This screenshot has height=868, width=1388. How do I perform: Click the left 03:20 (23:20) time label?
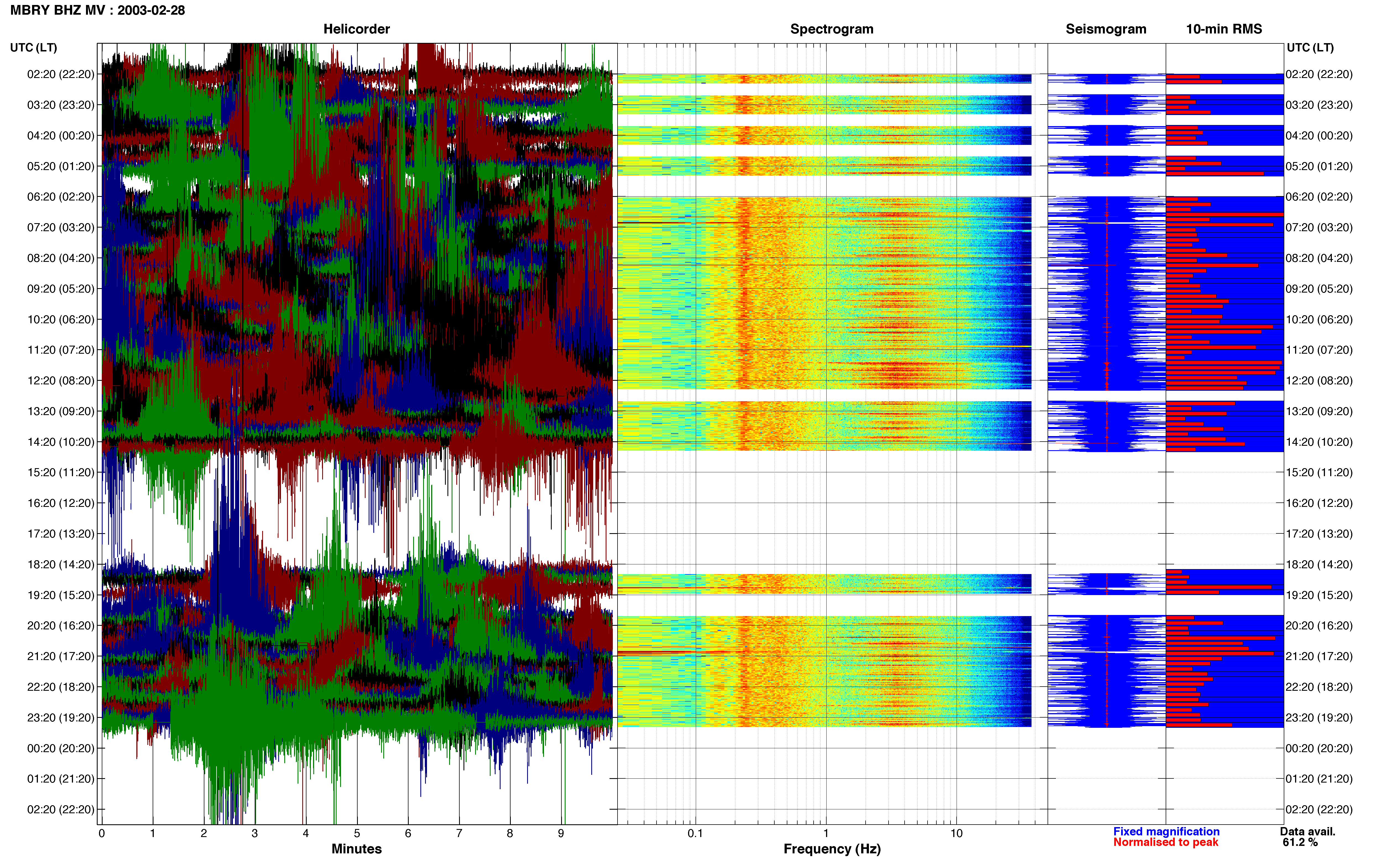[x=61, y=105]
